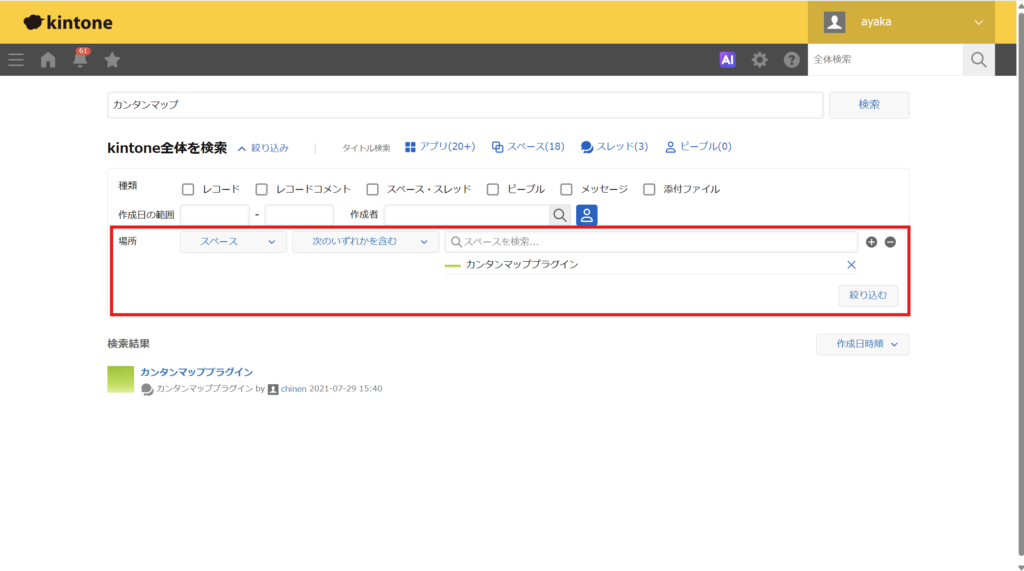Click the 検索結果 heading text
The width and height of the screenshot is (1024, 571).
pyautogui.click(x=129, y=344)
